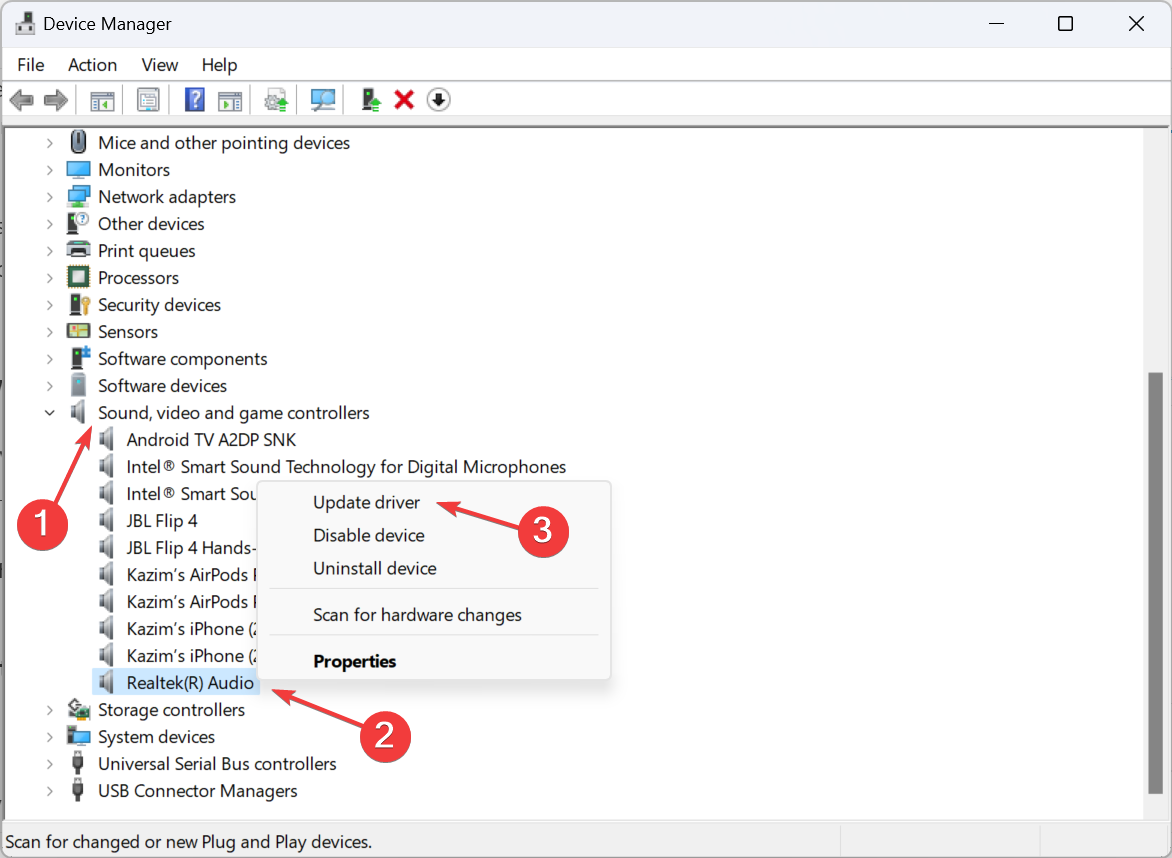Click the Storage controllers category icon
Viewport: 1172px width, 858px height.
(x=78, y=709)
